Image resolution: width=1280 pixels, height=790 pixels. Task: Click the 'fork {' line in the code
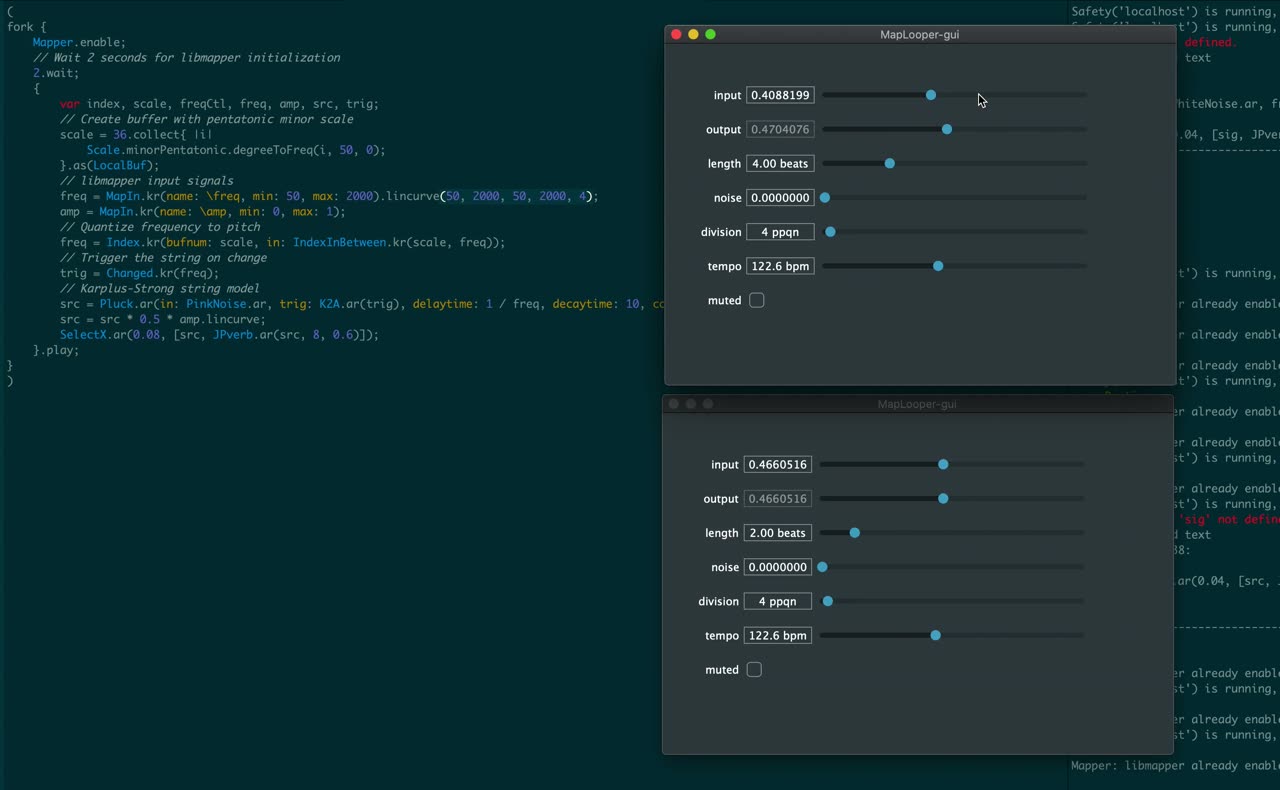[27, 27]
